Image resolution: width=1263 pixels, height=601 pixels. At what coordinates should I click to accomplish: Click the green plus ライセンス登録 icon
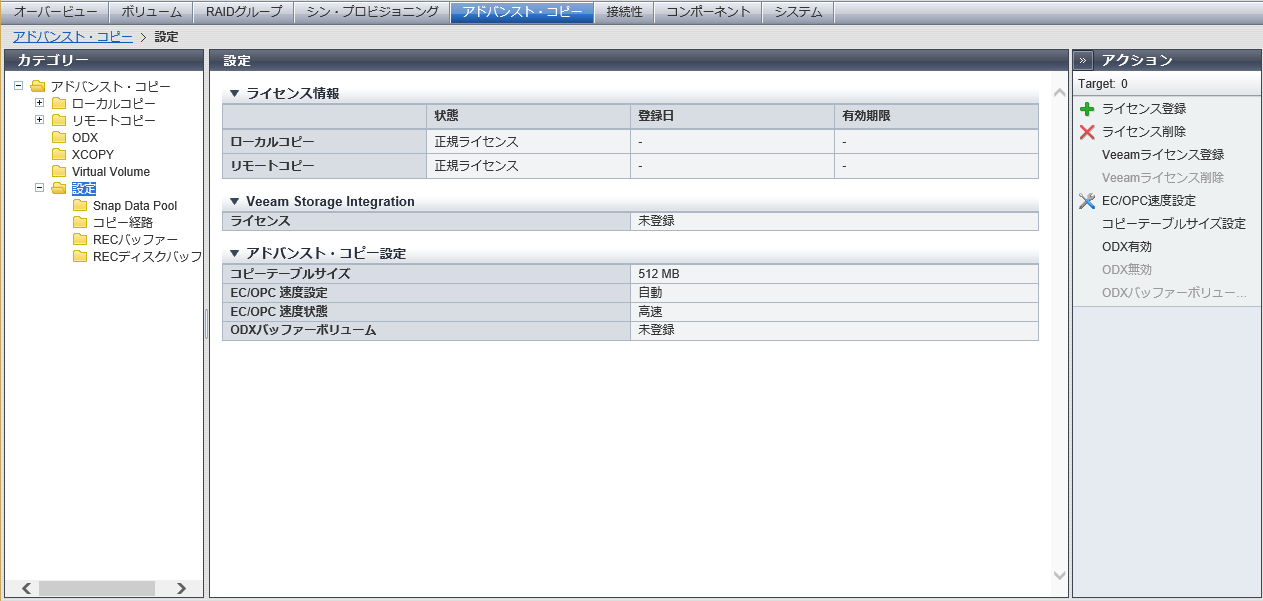pyautogui.click(x=1087, y=109)
